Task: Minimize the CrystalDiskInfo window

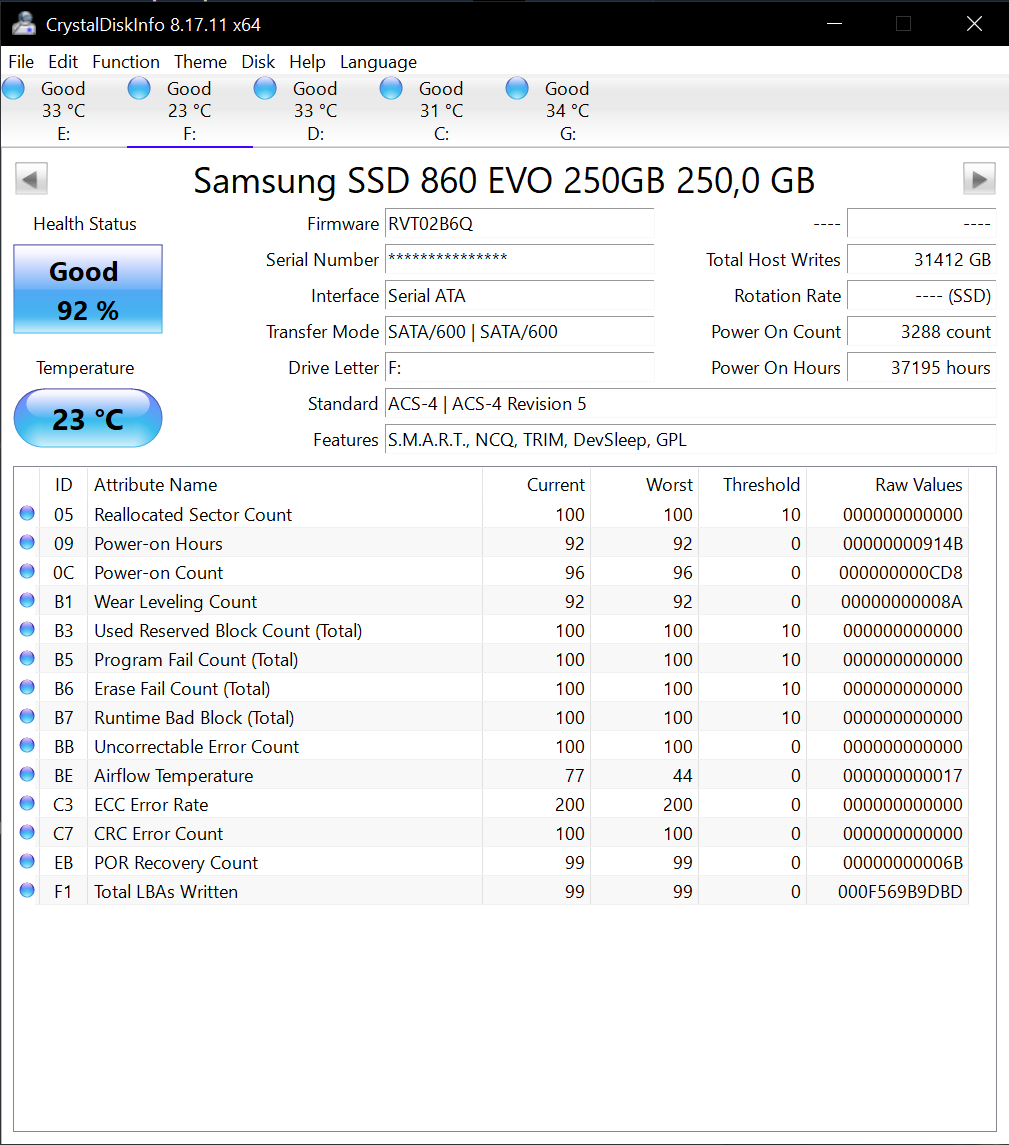Action: click(835, 23)
